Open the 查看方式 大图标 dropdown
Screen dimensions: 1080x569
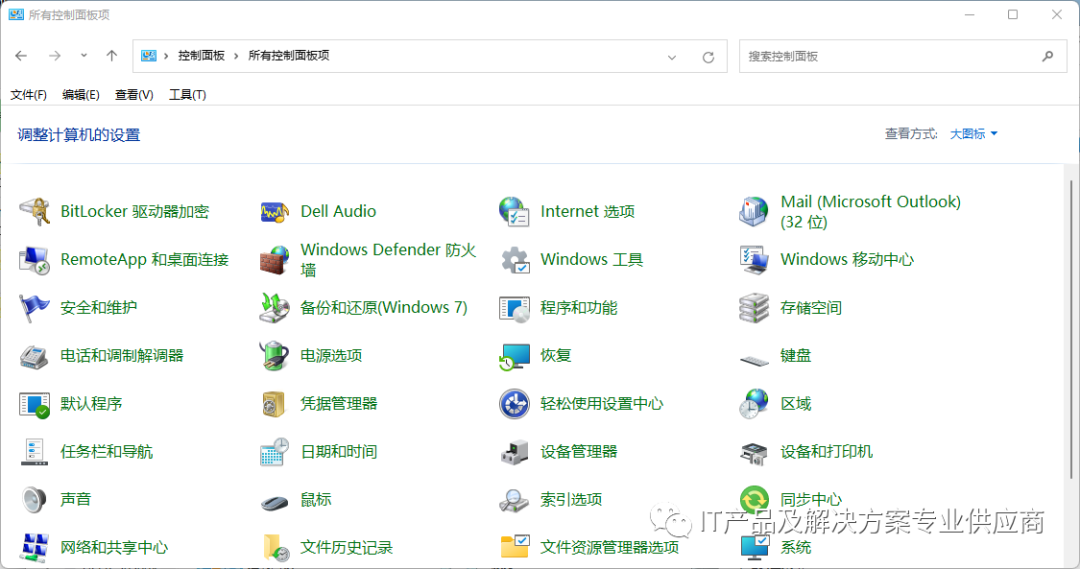point(973,134)
